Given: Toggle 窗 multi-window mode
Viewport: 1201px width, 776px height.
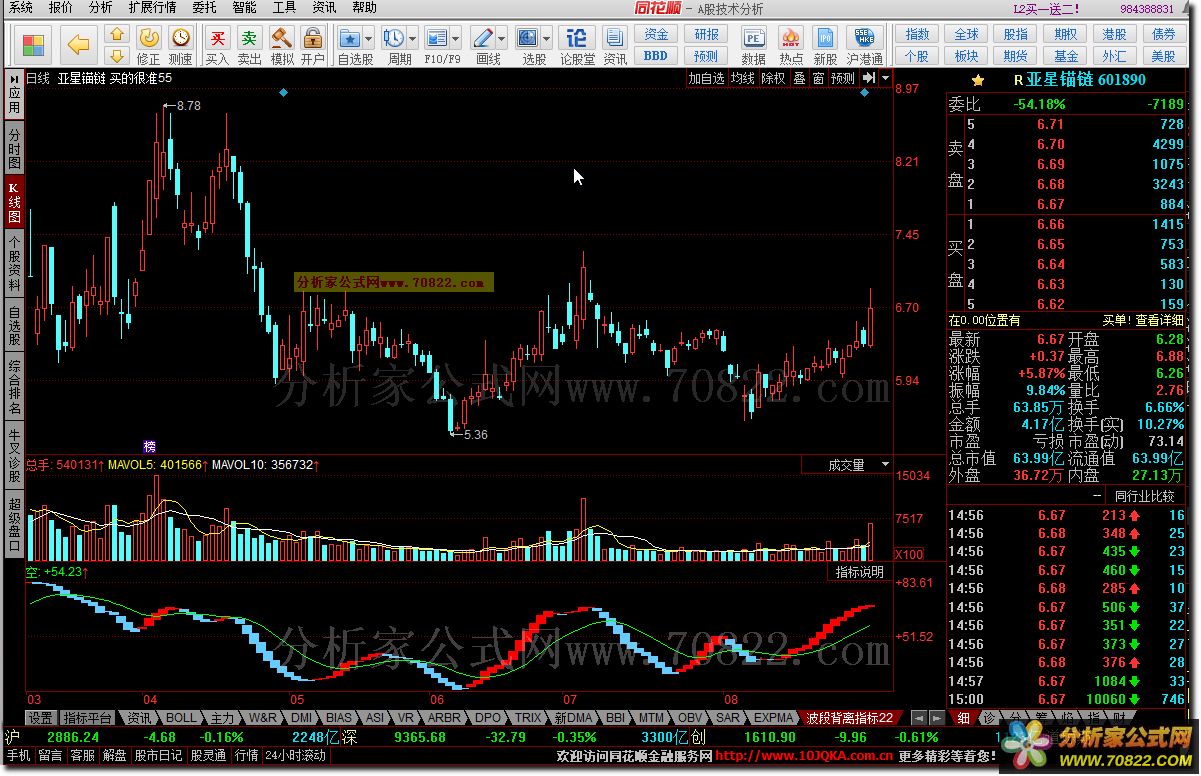Looking at the screenshot, I should point(818,78).
